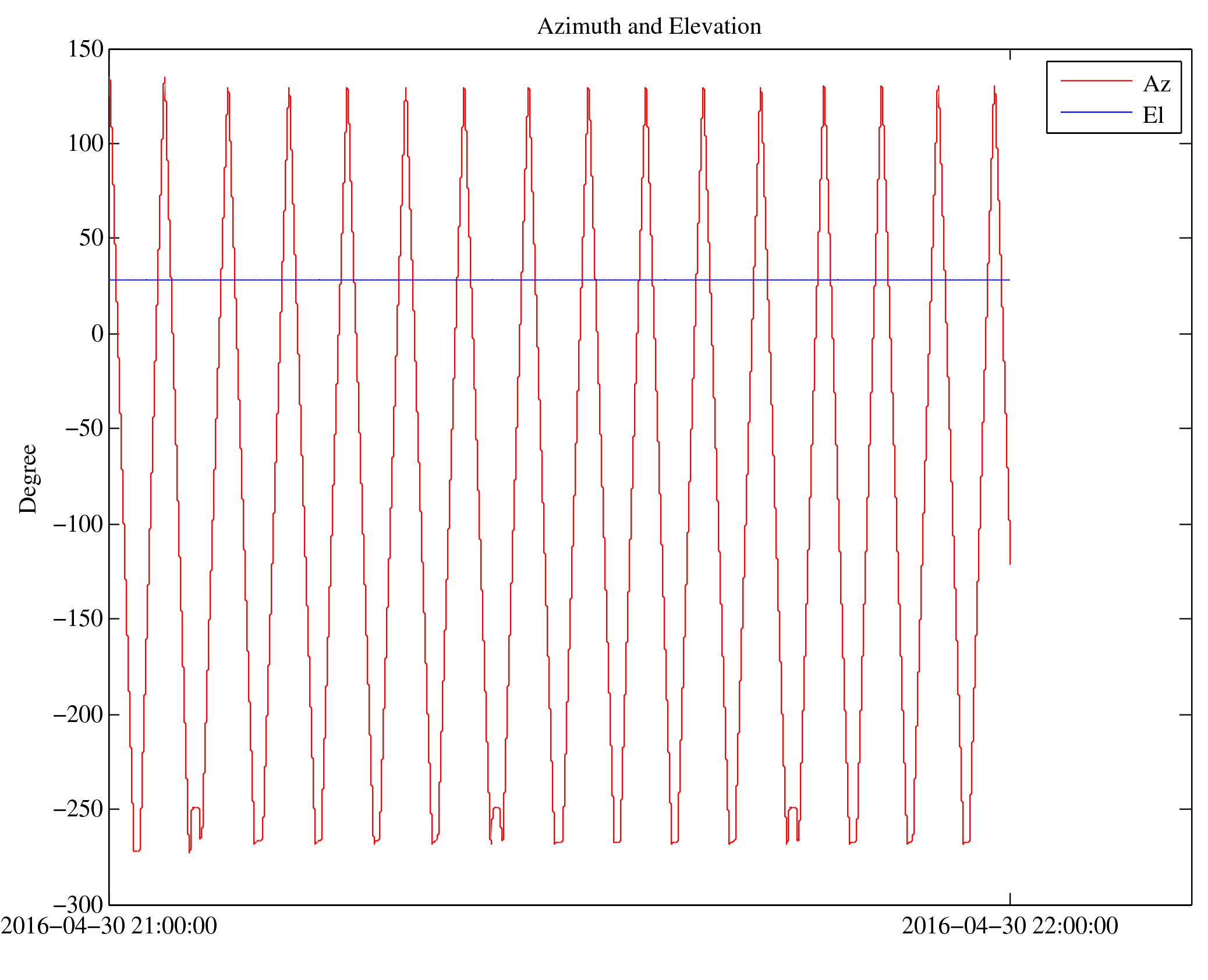Click the -150 y-axis tick label
Screen dimensions: 1208x980
click(77, 618)
